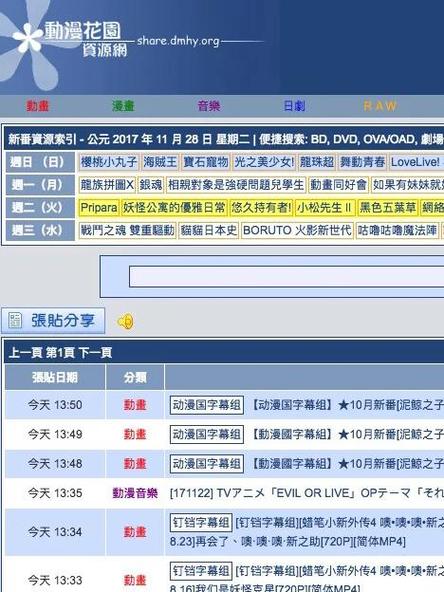Open the 音樂 navigation tab
The image size is (444, 592).
[x=209, y=106]
